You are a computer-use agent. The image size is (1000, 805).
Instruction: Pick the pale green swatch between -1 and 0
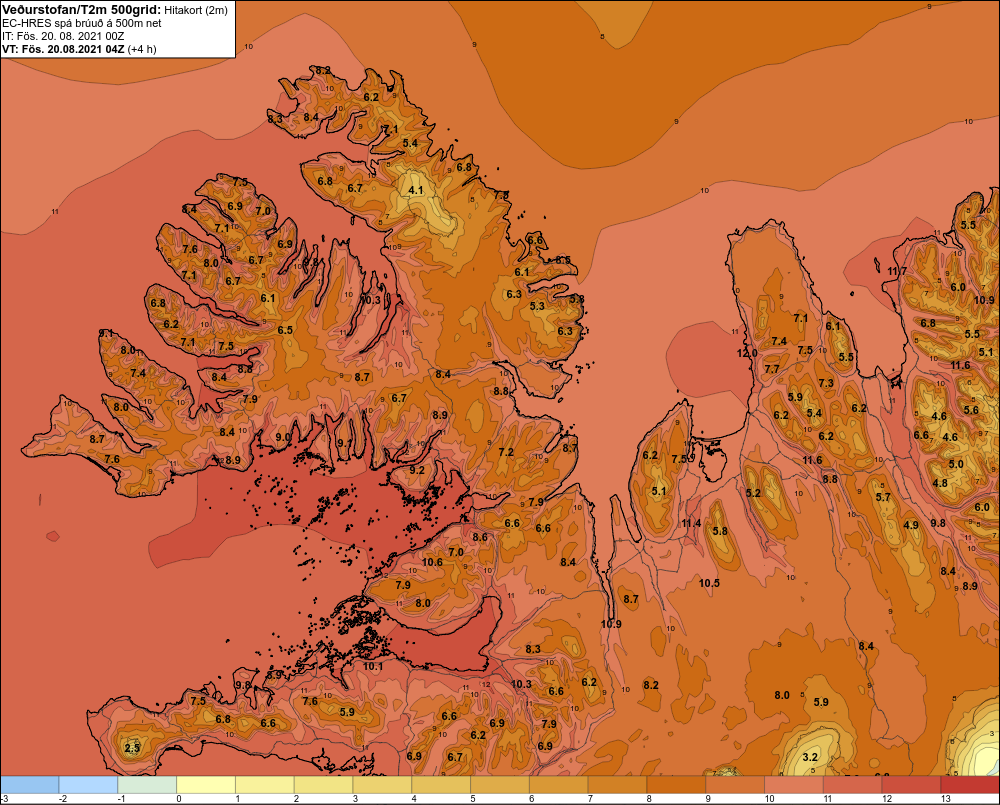147,785
